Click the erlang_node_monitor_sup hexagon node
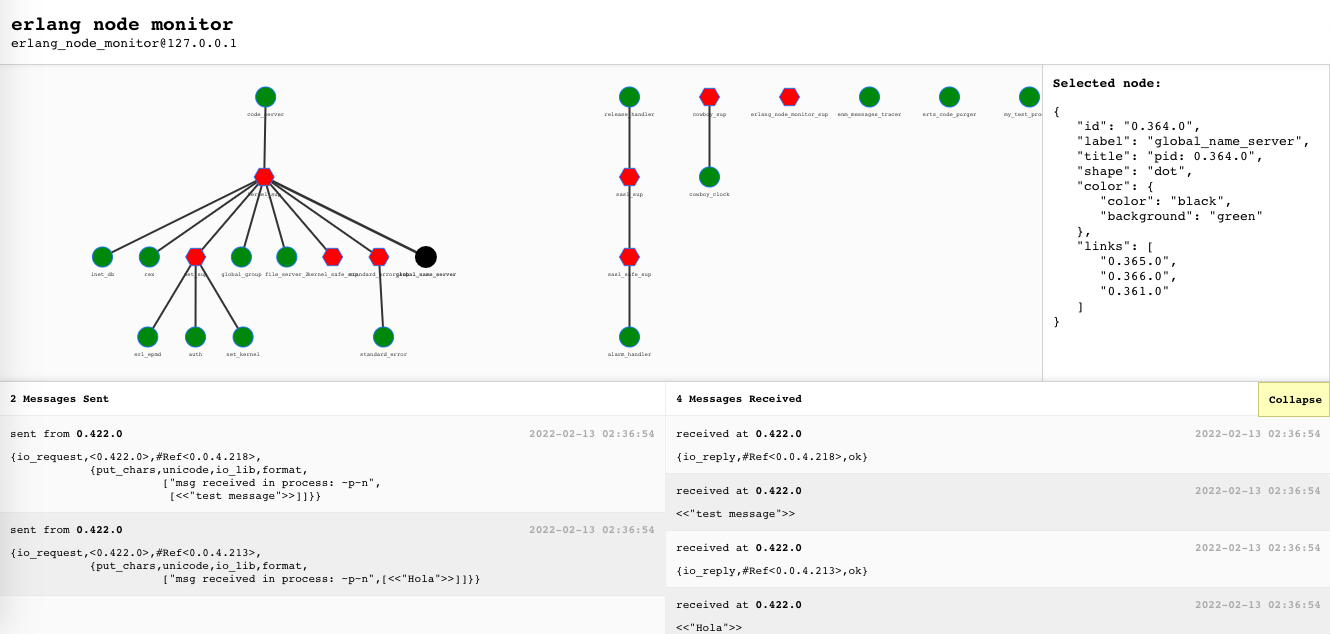The width and height of the screenshot is (1330, 634). (789, 97)
